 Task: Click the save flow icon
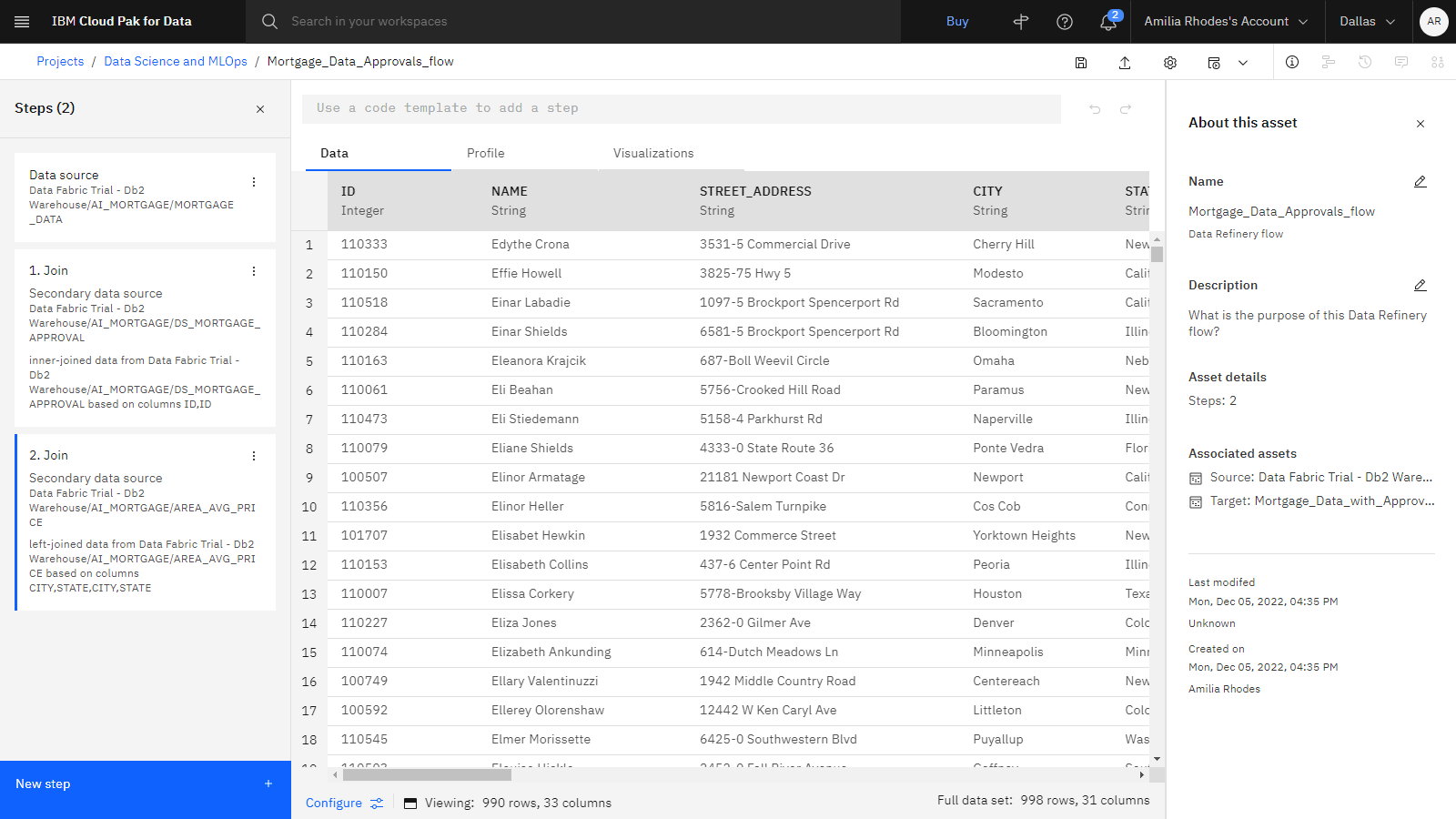point(1081,63)
